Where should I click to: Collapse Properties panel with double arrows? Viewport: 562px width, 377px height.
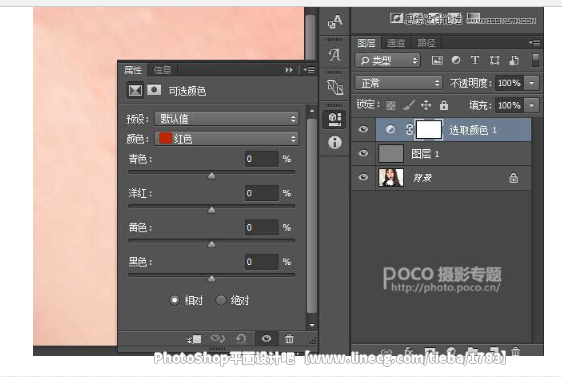pos(289,70)
